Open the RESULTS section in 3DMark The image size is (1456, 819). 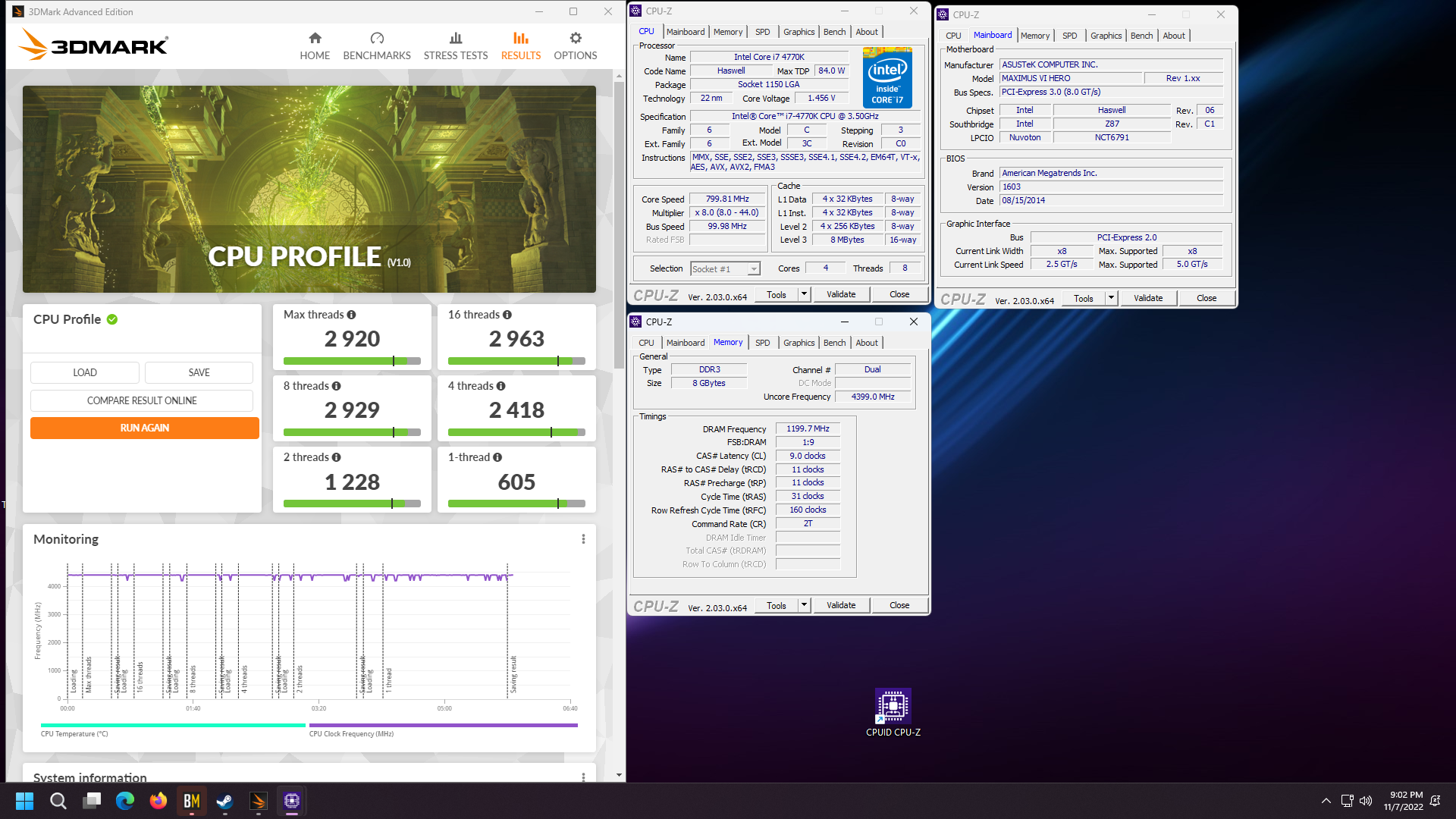pyautogui.click(x=521, y=45)
